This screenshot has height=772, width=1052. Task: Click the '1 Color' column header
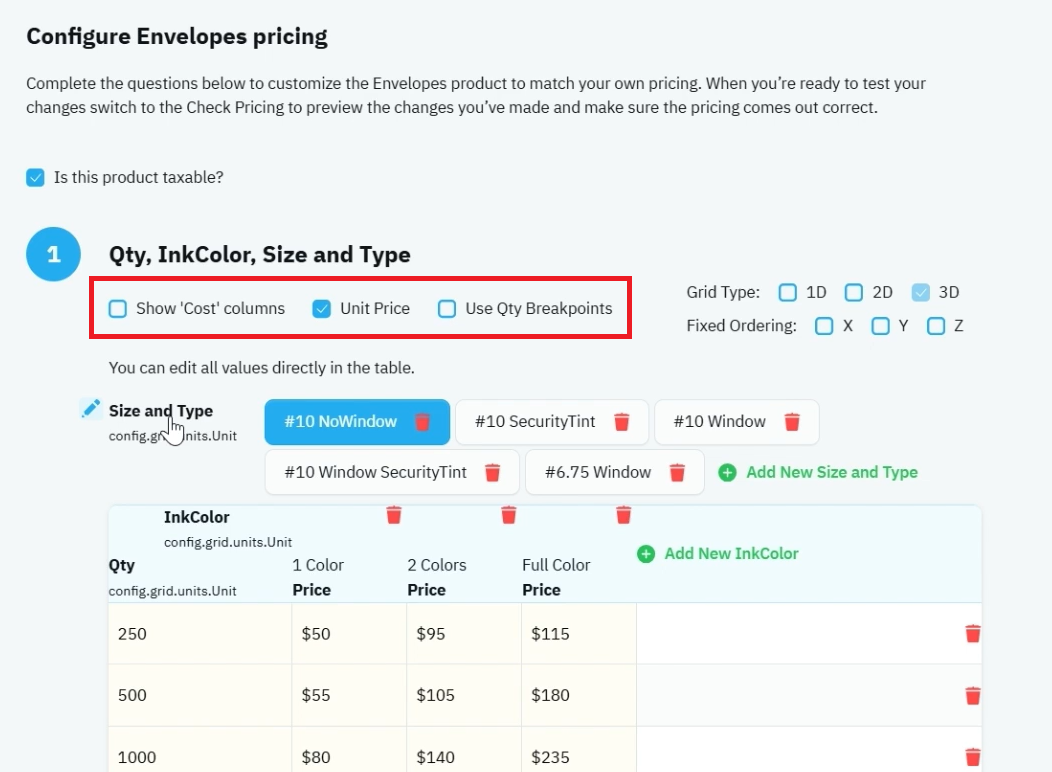pyautogui.click(x=318, y=565)
